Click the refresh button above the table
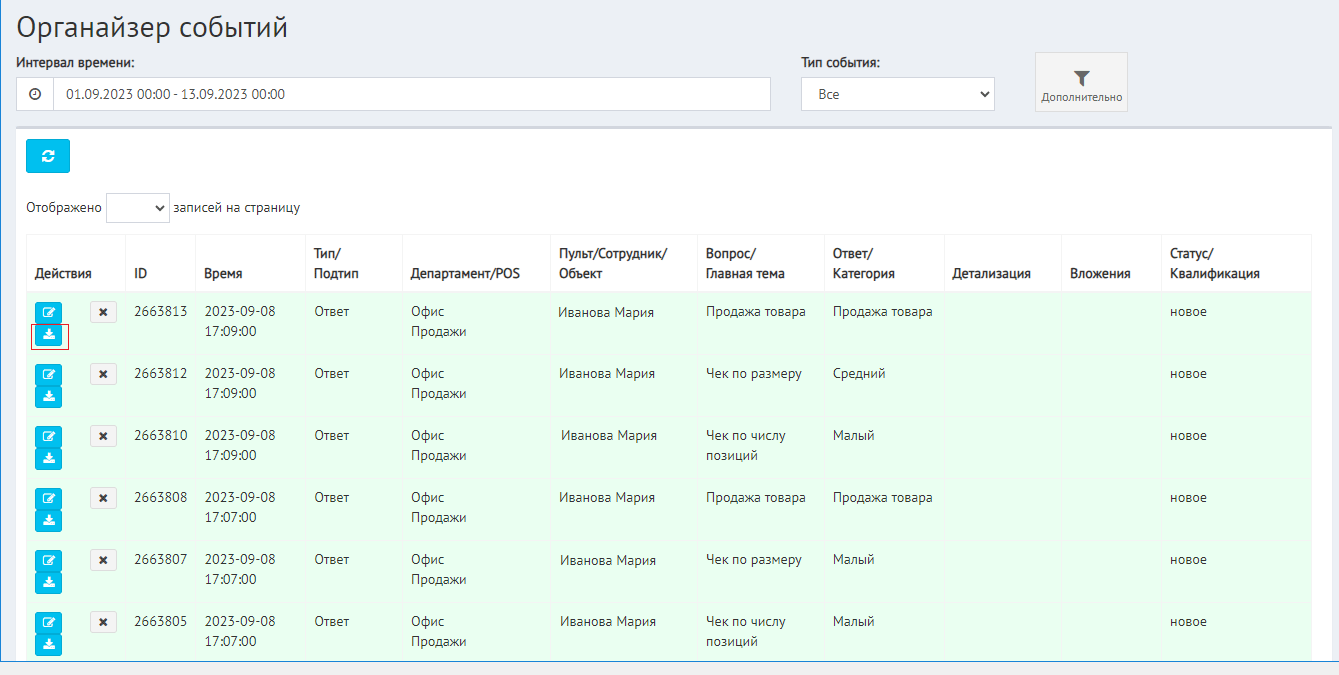This screenshot has height=675, width=1339. tap(48, 156)
